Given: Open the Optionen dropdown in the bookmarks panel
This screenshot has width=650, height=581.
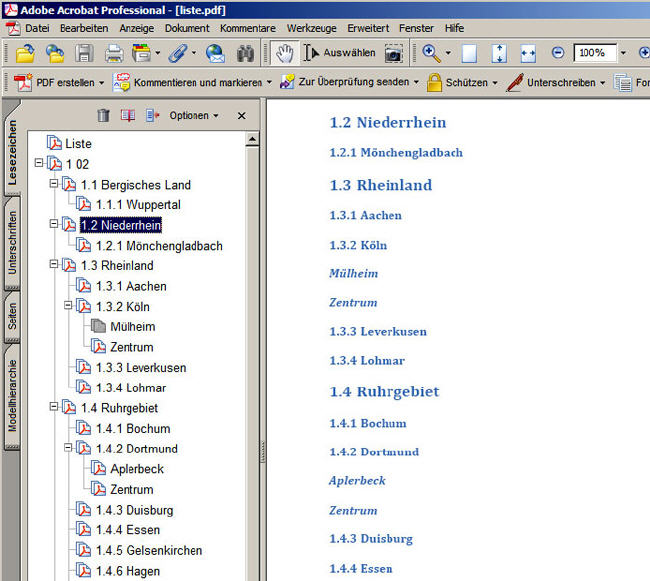Looking at the screenshot, I should [193, 116].
